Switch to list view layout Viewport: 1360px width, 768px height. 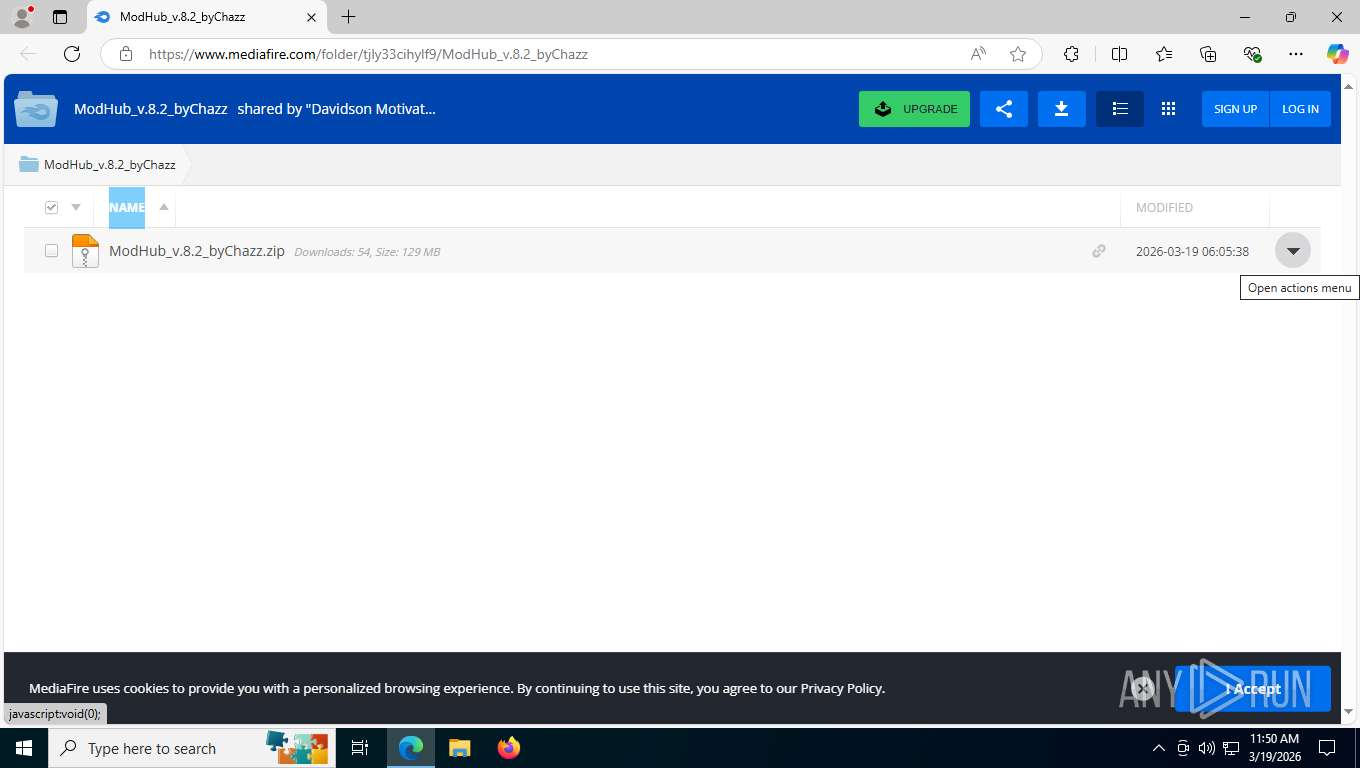[x=1120, y=109]
